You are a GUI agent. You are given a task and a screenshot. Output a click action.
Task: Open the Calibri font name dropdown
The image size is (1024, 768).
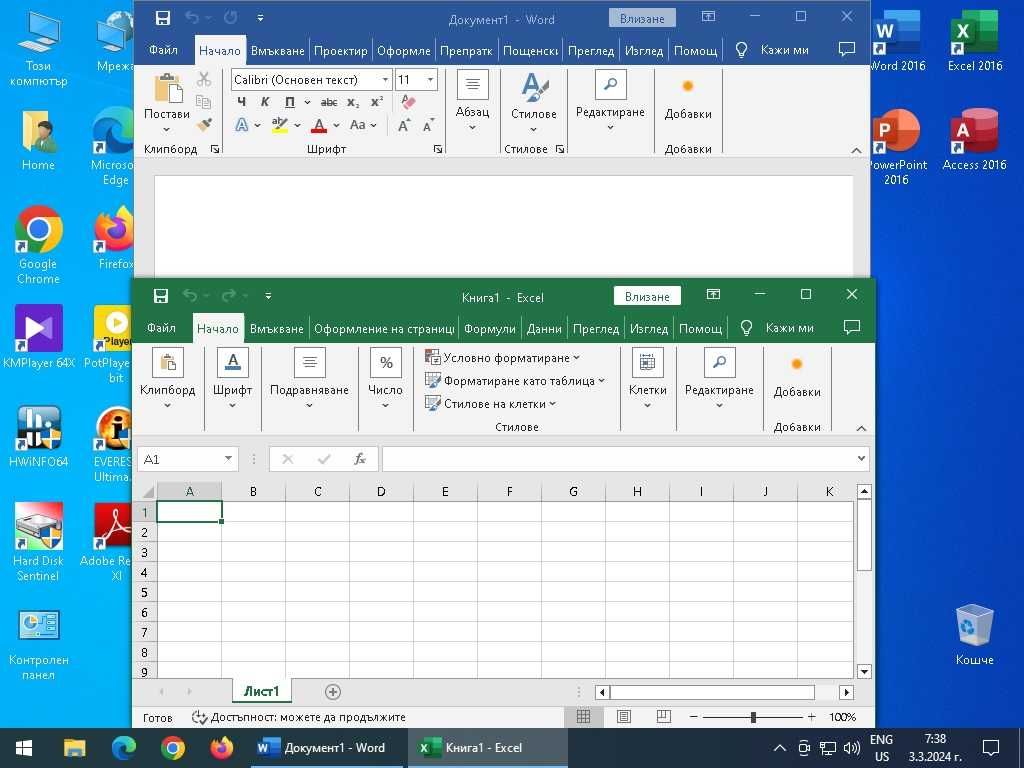[x=385, y=80]
